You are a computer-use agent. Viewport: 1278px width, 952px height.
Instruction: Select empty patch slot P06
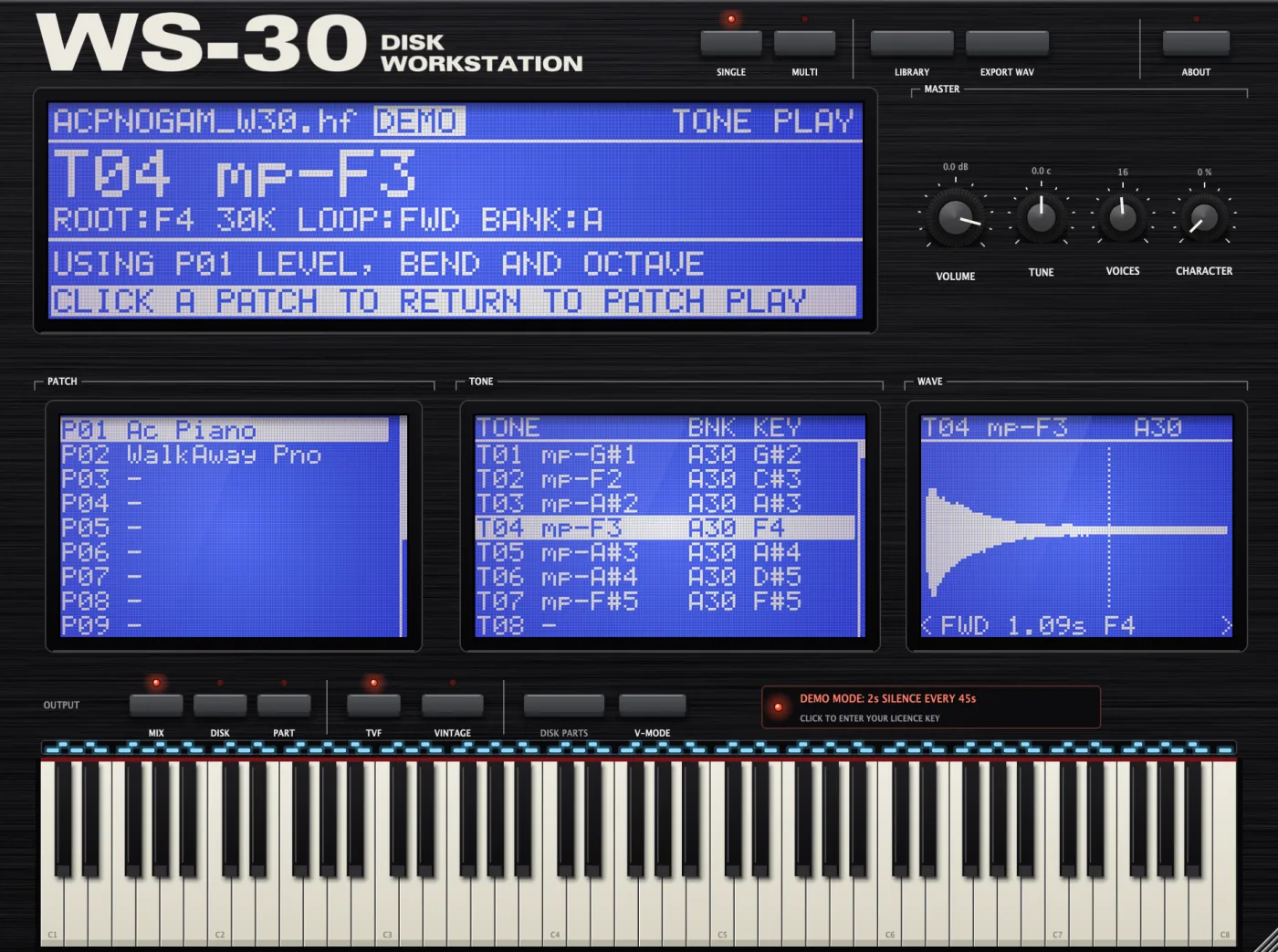pos(225,552)
